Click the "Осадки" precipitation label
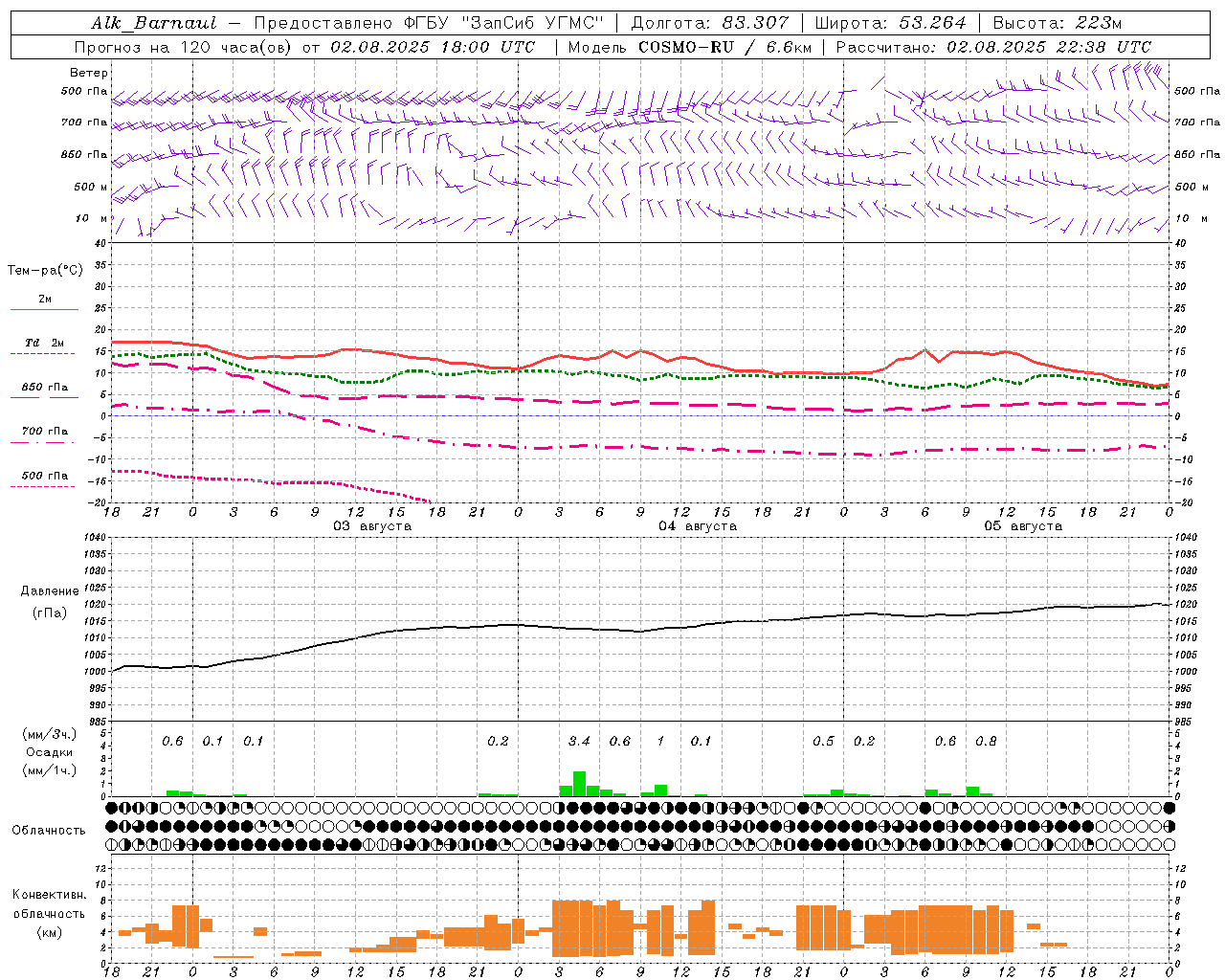 50,752
